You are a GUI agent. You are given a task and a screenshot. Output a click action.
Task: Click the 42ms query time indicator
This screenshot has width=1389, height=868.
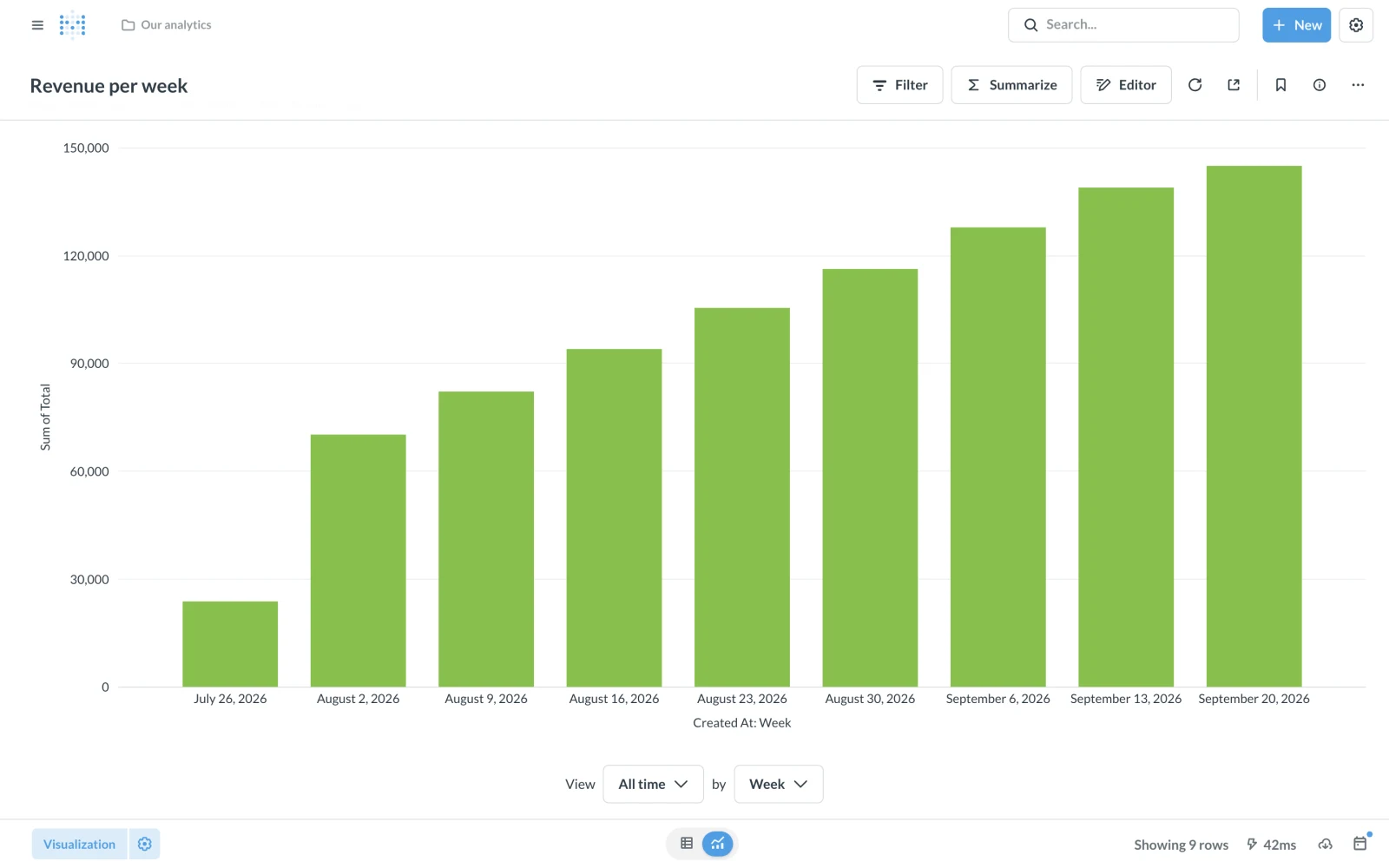1272,845
